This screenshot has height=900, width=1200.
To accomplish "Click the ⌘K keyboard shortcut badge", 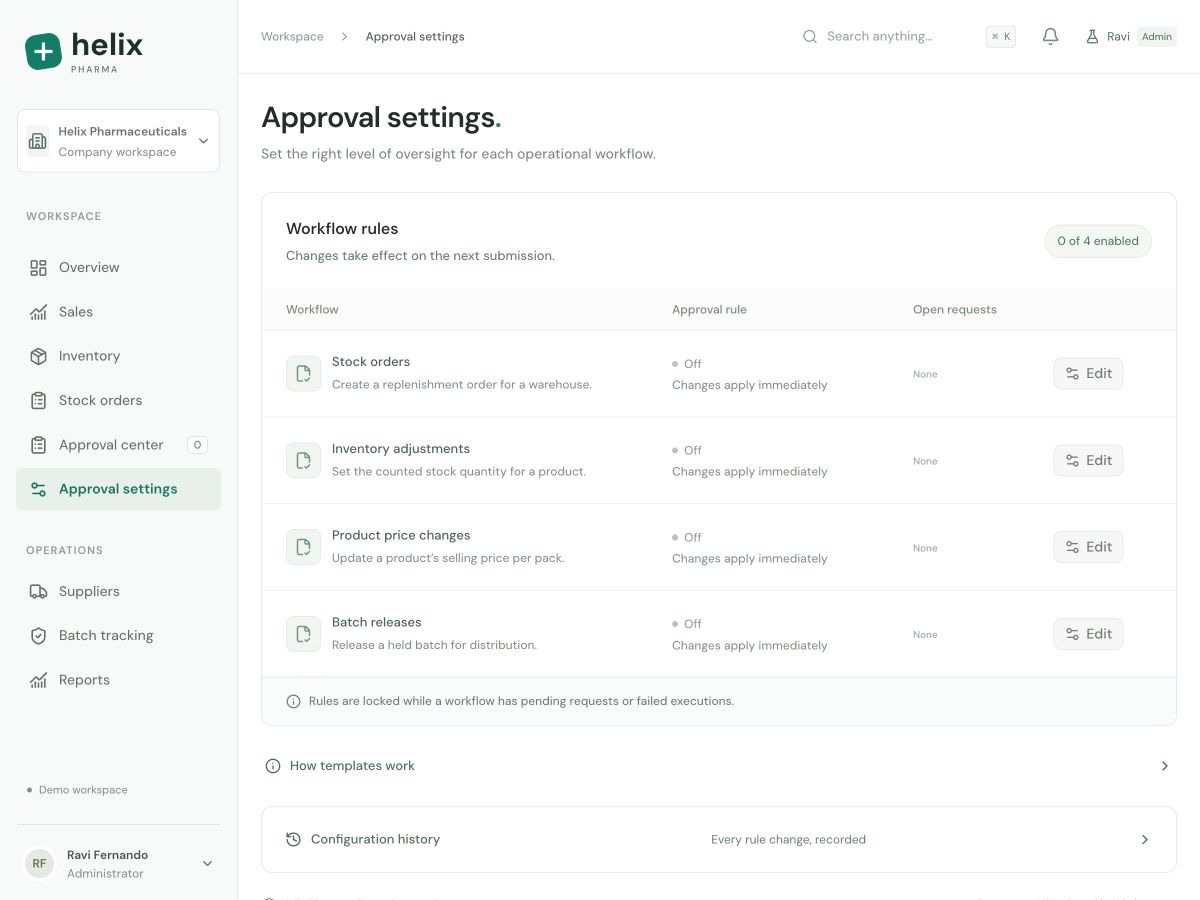I will 1001,37.
